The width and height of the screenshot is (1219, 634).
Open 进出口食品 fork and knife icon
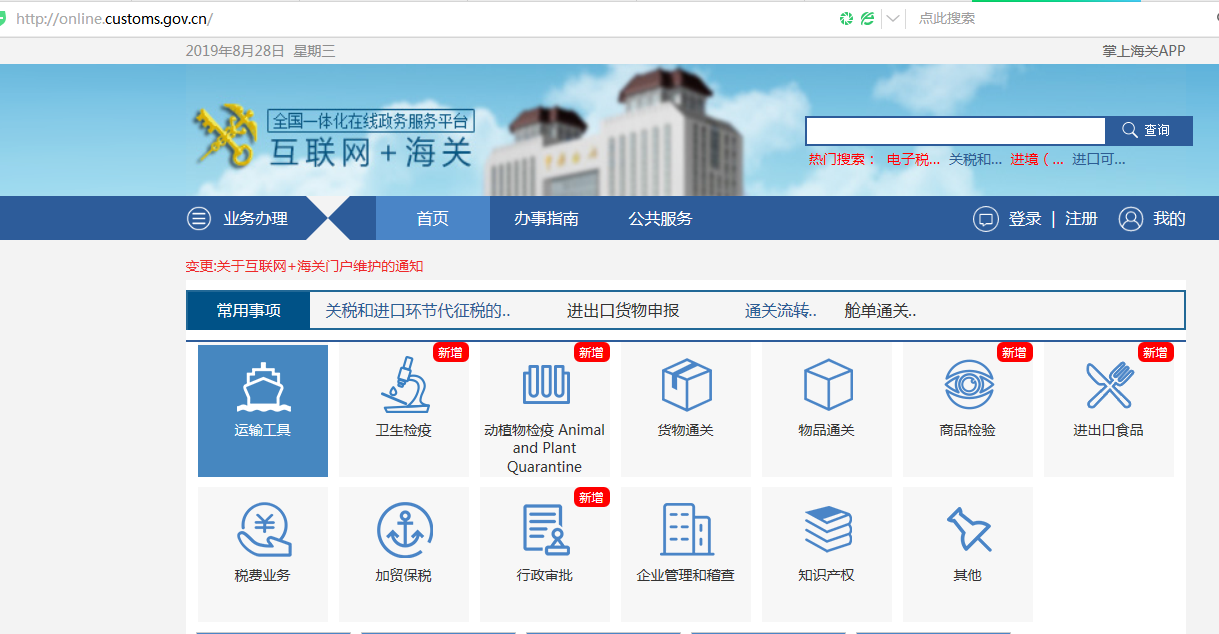click(1109, 385)
